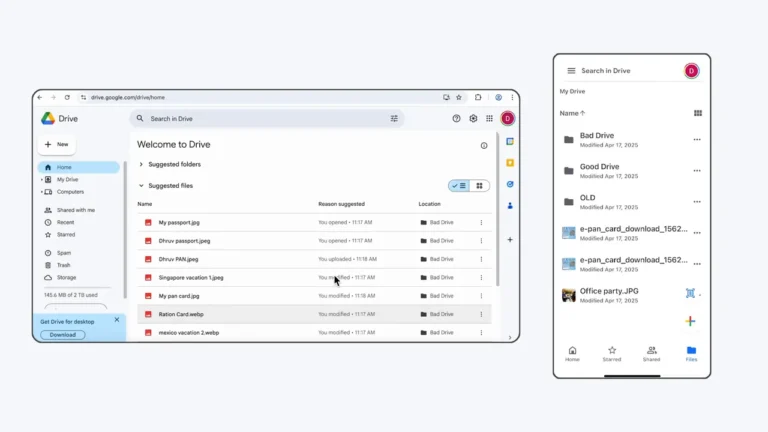The image size is (768, 432).
Task: Toggle grid view in mobile Drive
Action: click(x=697, y=113)
